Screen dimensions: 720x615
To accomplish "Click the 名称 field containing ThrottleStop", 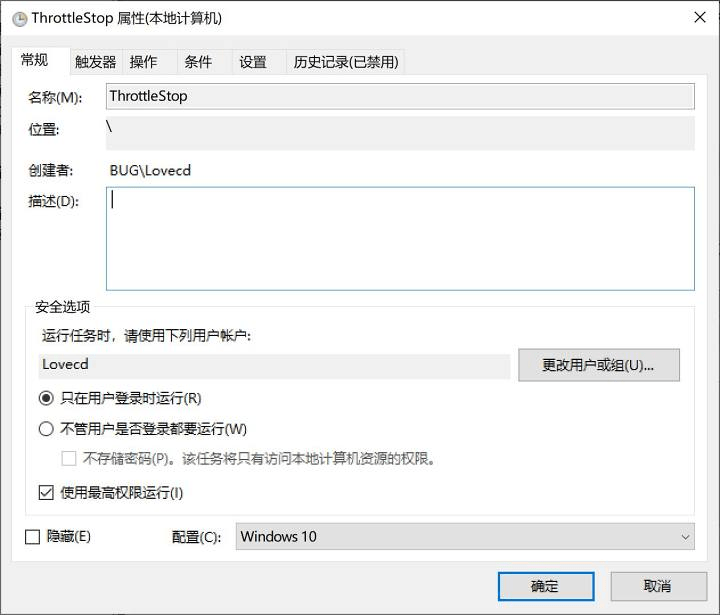I will [x=400, y=96].
